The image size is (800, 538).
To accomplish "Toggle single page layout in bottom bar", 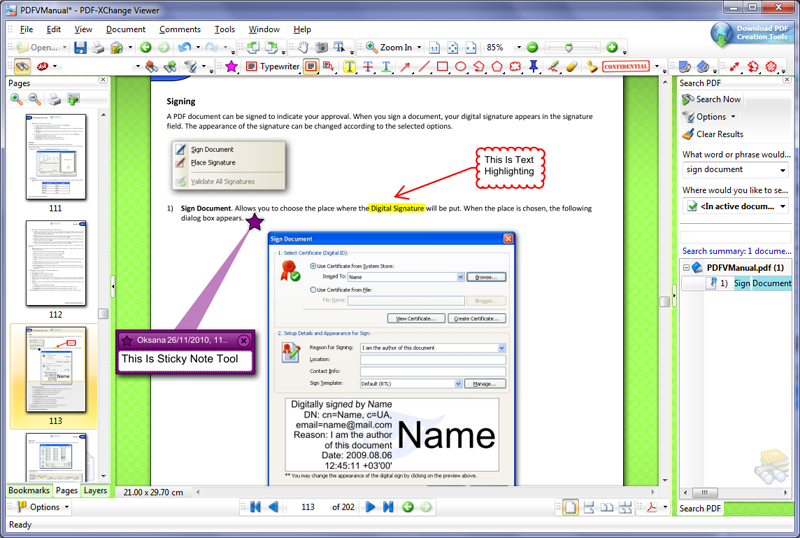I will (570, 507).
